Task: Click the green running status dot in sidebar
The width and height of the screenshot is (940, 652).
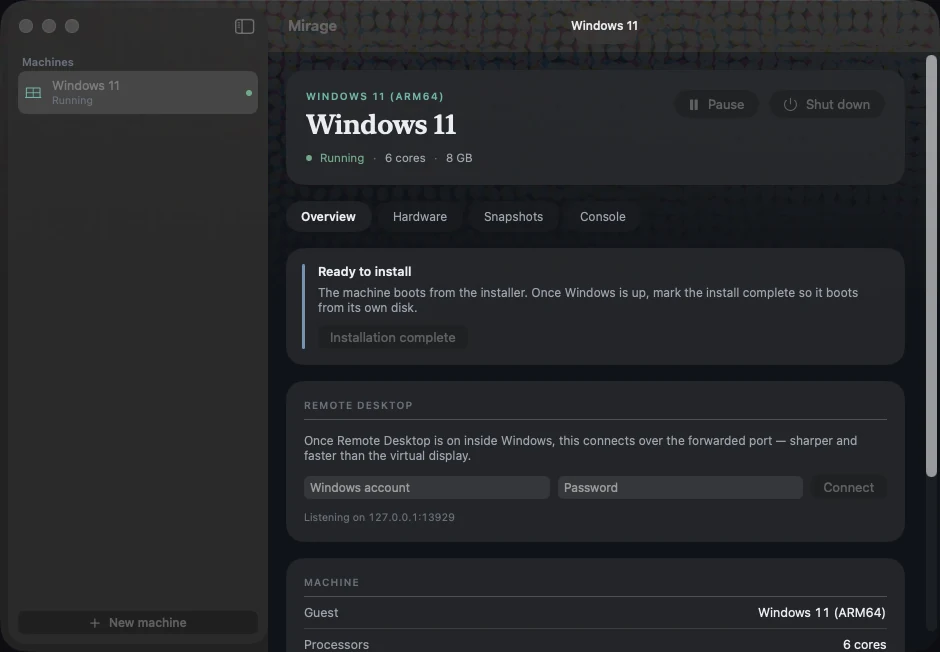Action: pos(249,93)
